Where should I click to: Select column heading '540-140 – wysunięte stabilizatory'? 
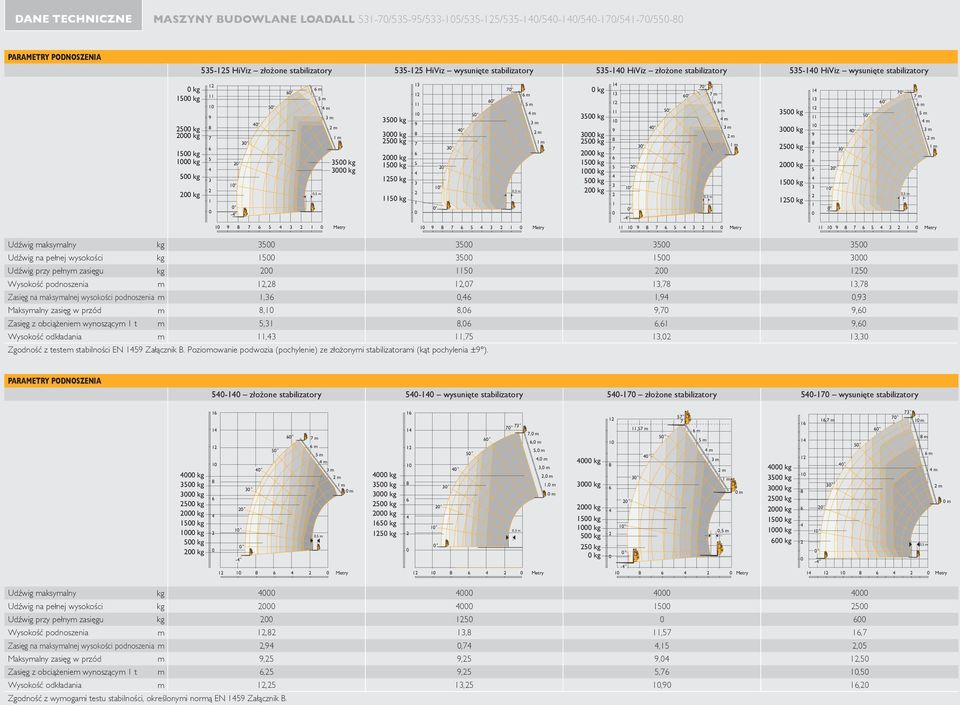point(463,394)
